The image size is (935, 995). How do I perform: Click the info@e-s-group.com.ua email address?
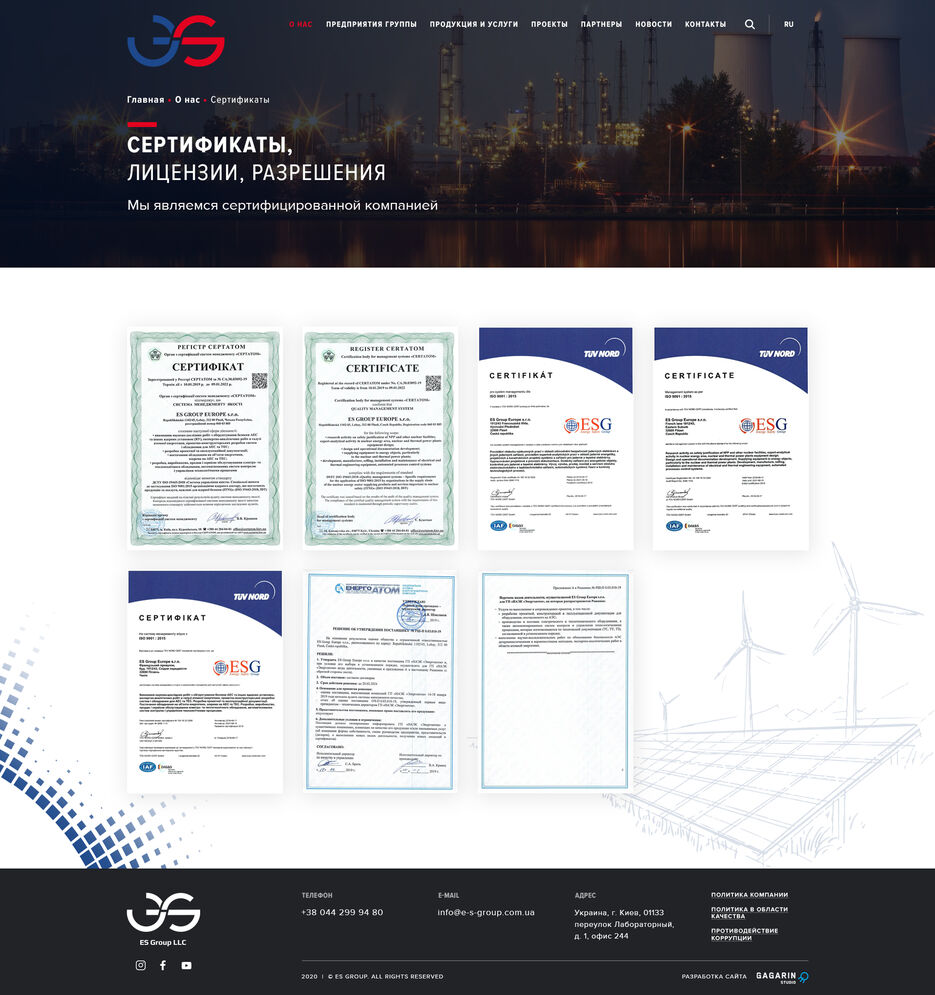[x=486, y=912]
